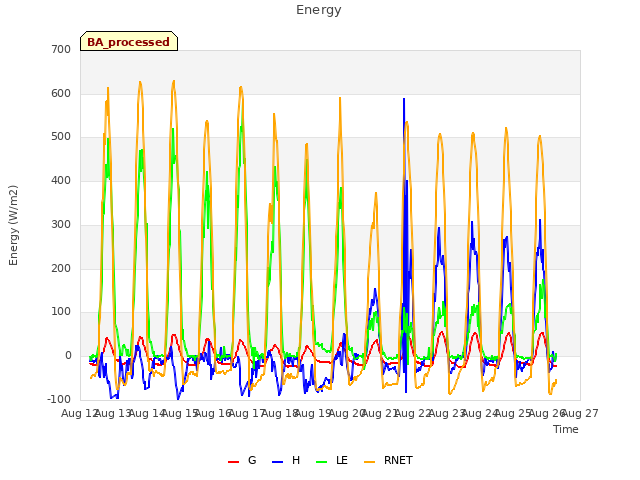640x480 pixels.
Task: Click the 500 y-axis tick value
Action: pyautogui.click(x=61, y=137)
